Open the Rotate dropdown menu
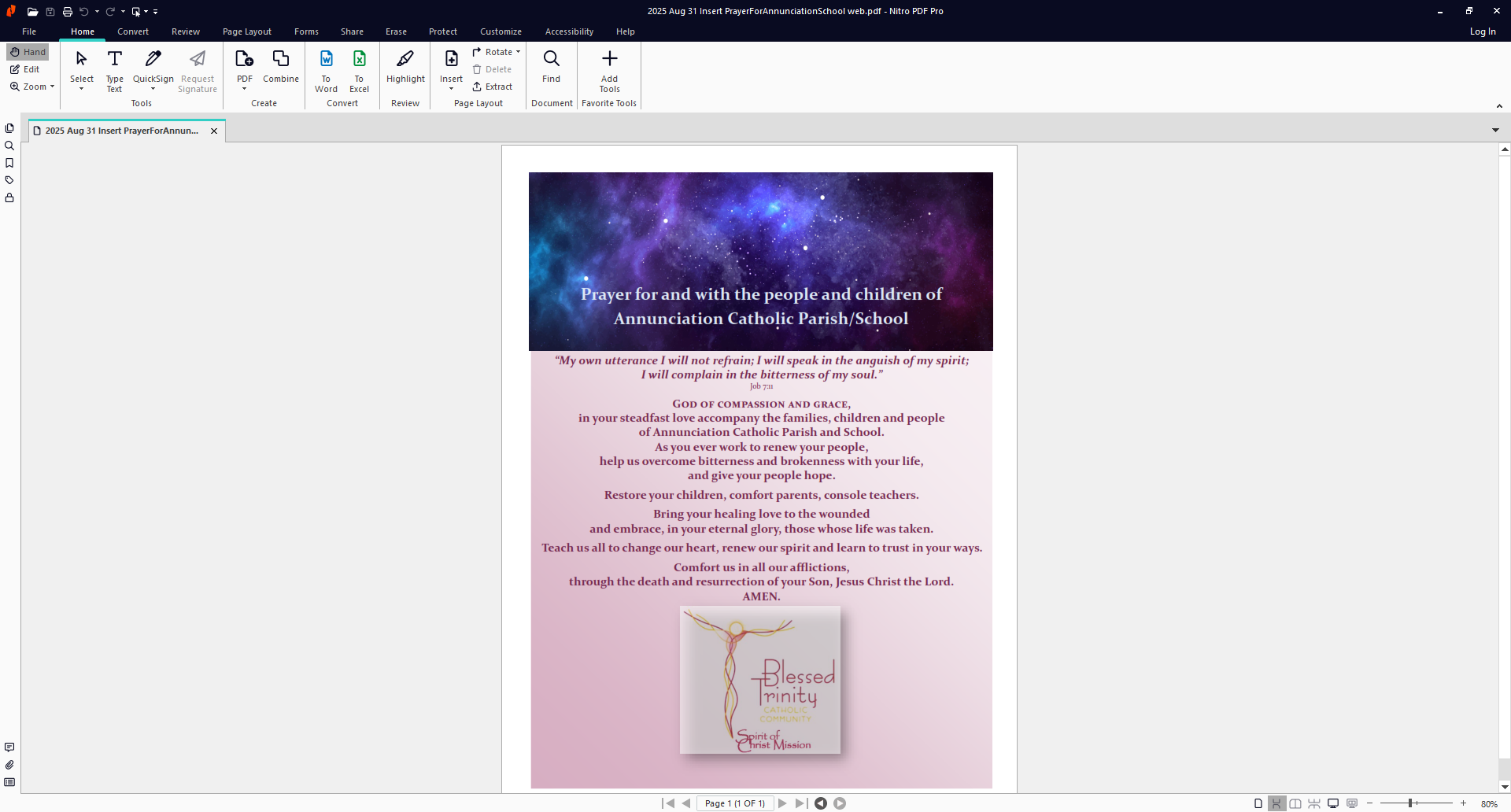1511x812 pixels. (518, 52)
